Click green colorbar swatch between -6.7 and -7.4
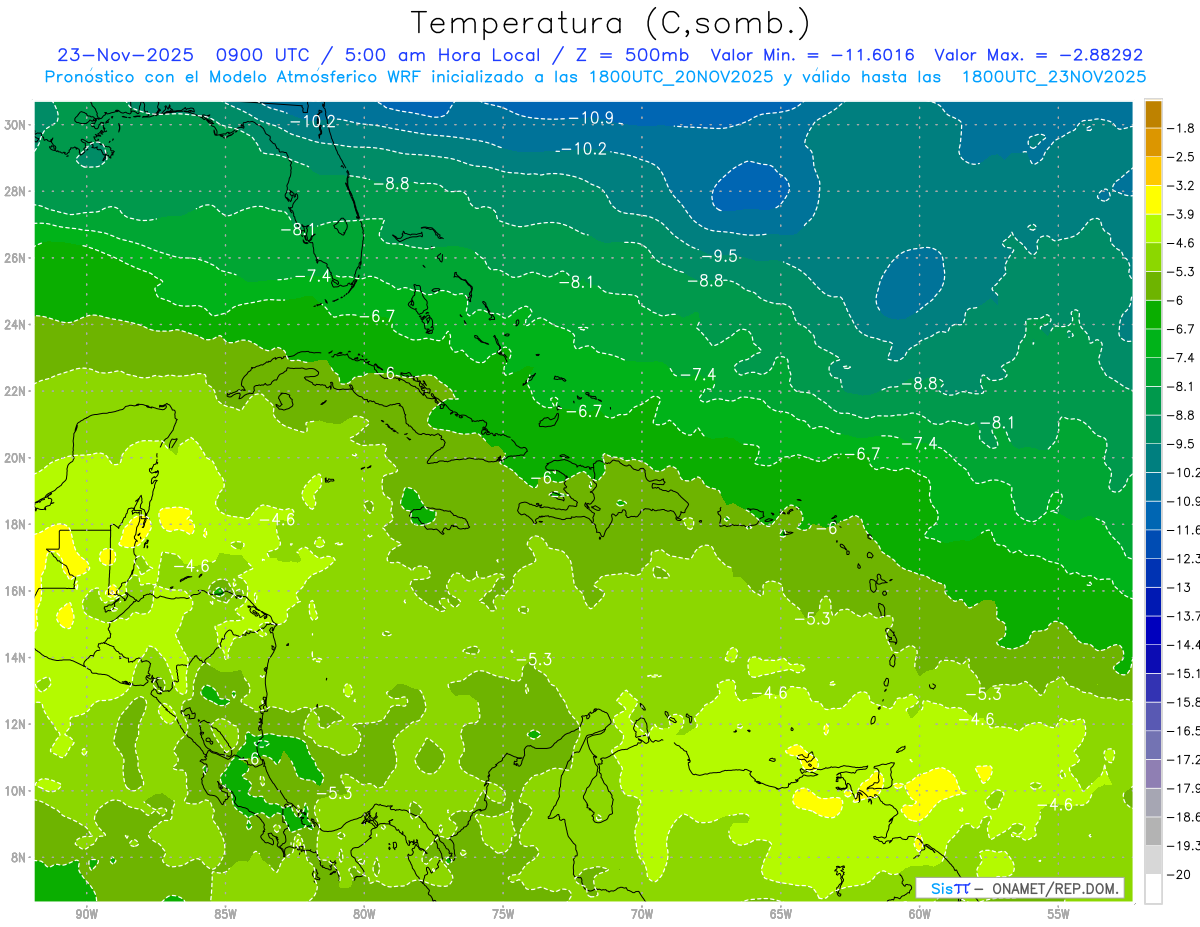 point(1153,343)
